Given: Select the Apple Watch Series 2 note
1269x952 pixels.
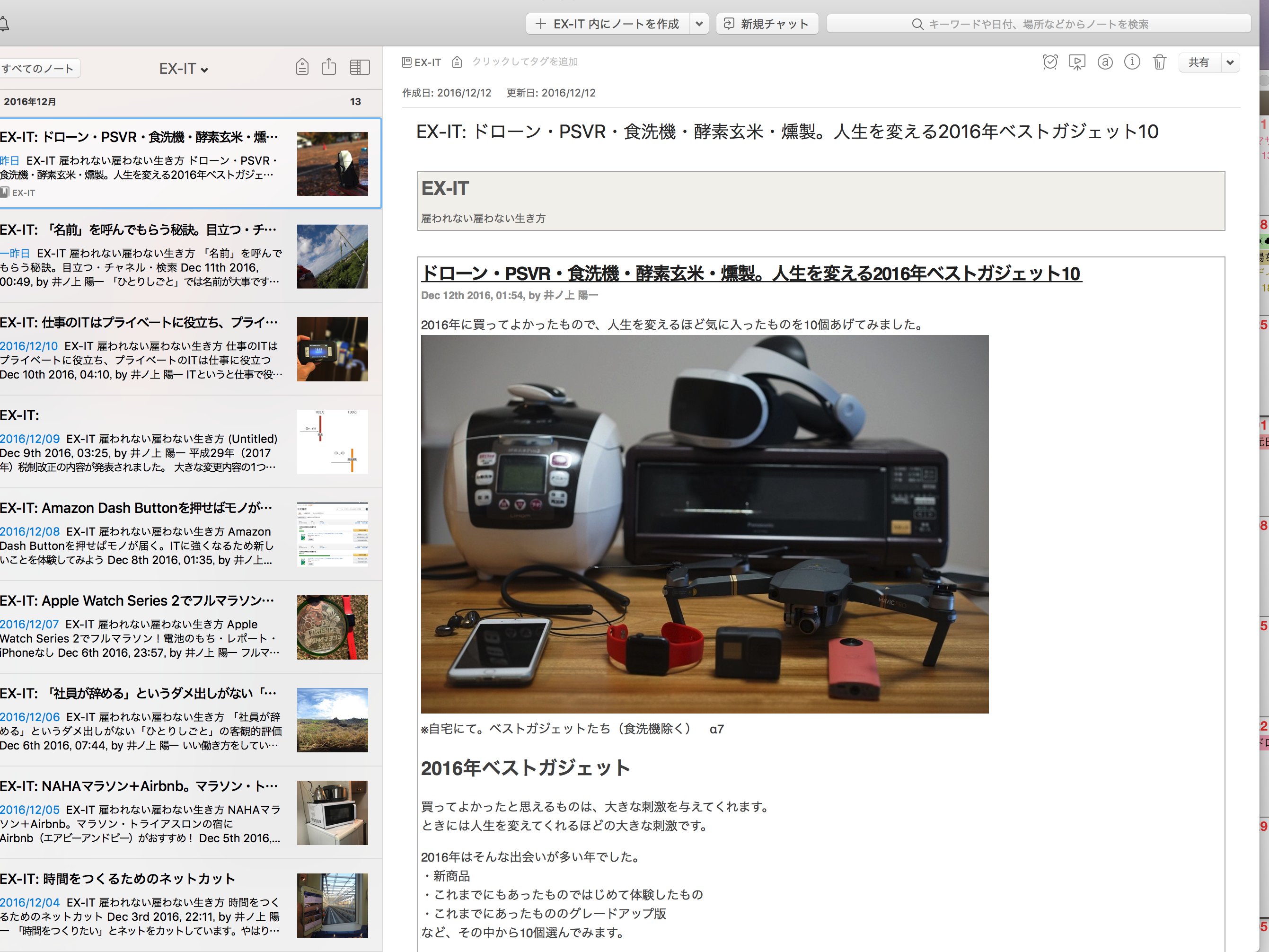Looking at the screenshot, I should coord(191,627).
